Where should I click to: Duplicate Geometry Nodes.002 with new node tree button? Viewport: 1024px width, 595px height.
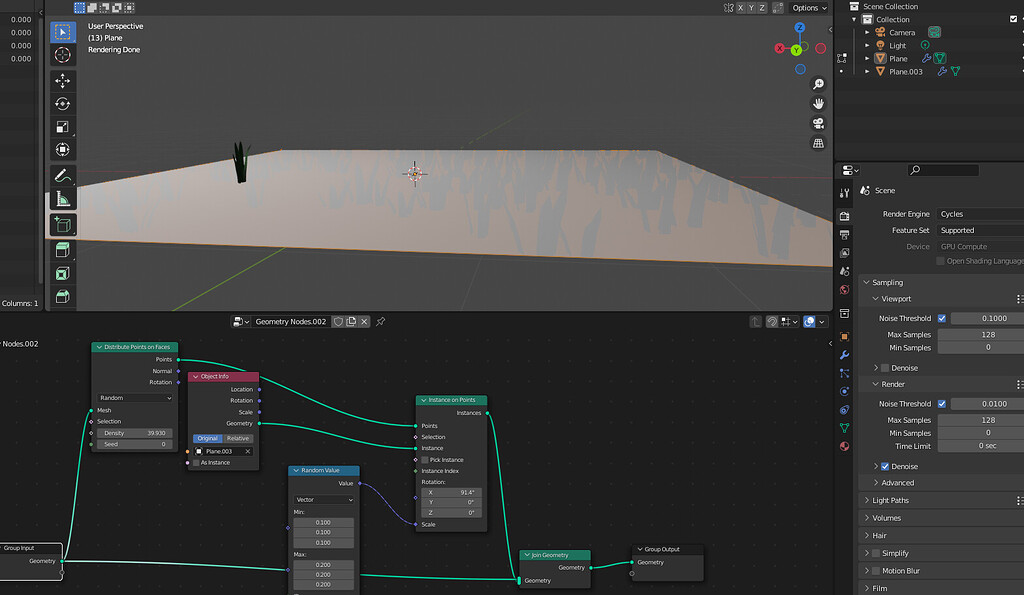tap(351, 321)
